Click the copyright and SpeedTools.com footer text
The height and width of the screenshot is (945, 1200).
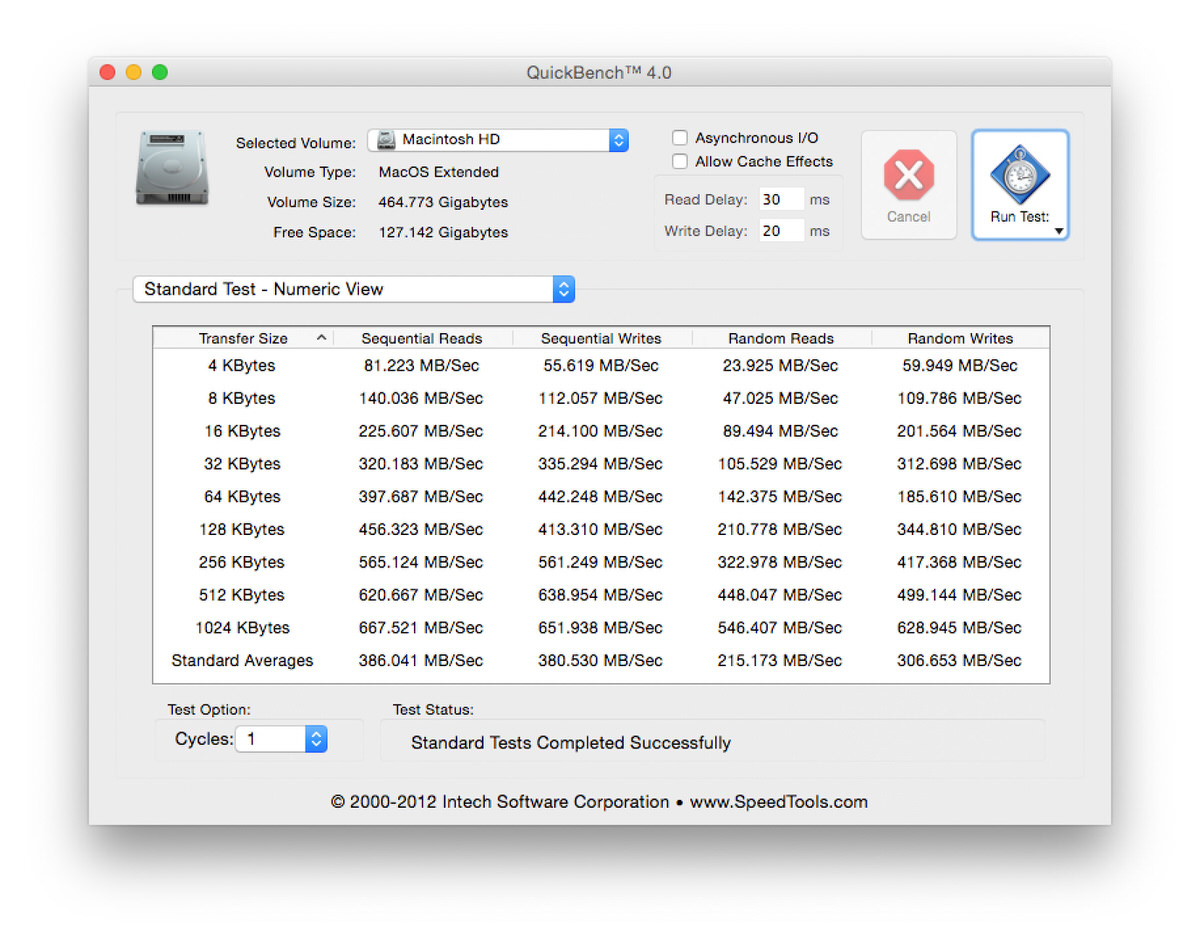coord(600,802)
